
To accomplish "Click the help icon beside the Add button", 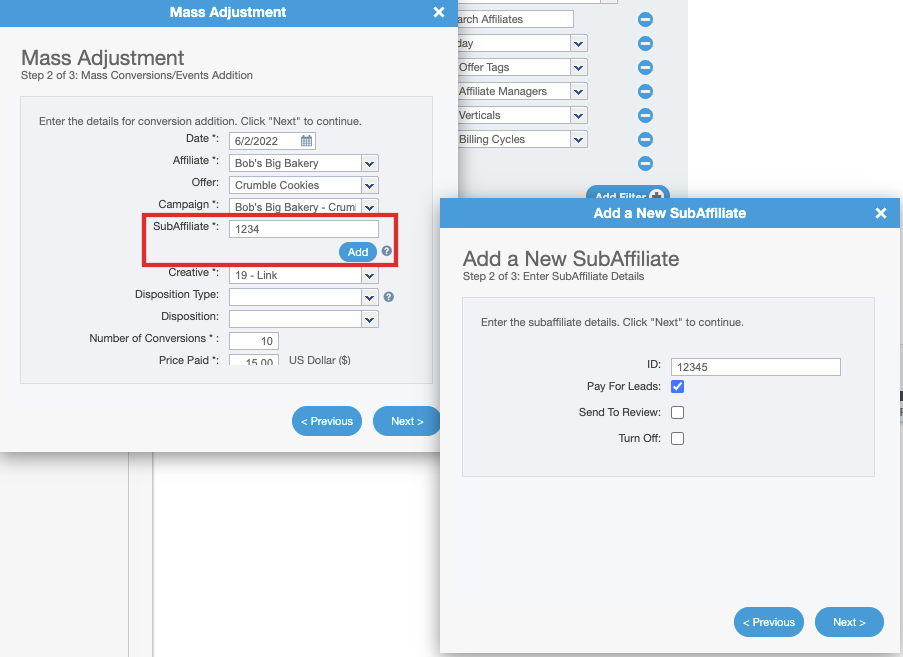I will click(x=386, y=252).
